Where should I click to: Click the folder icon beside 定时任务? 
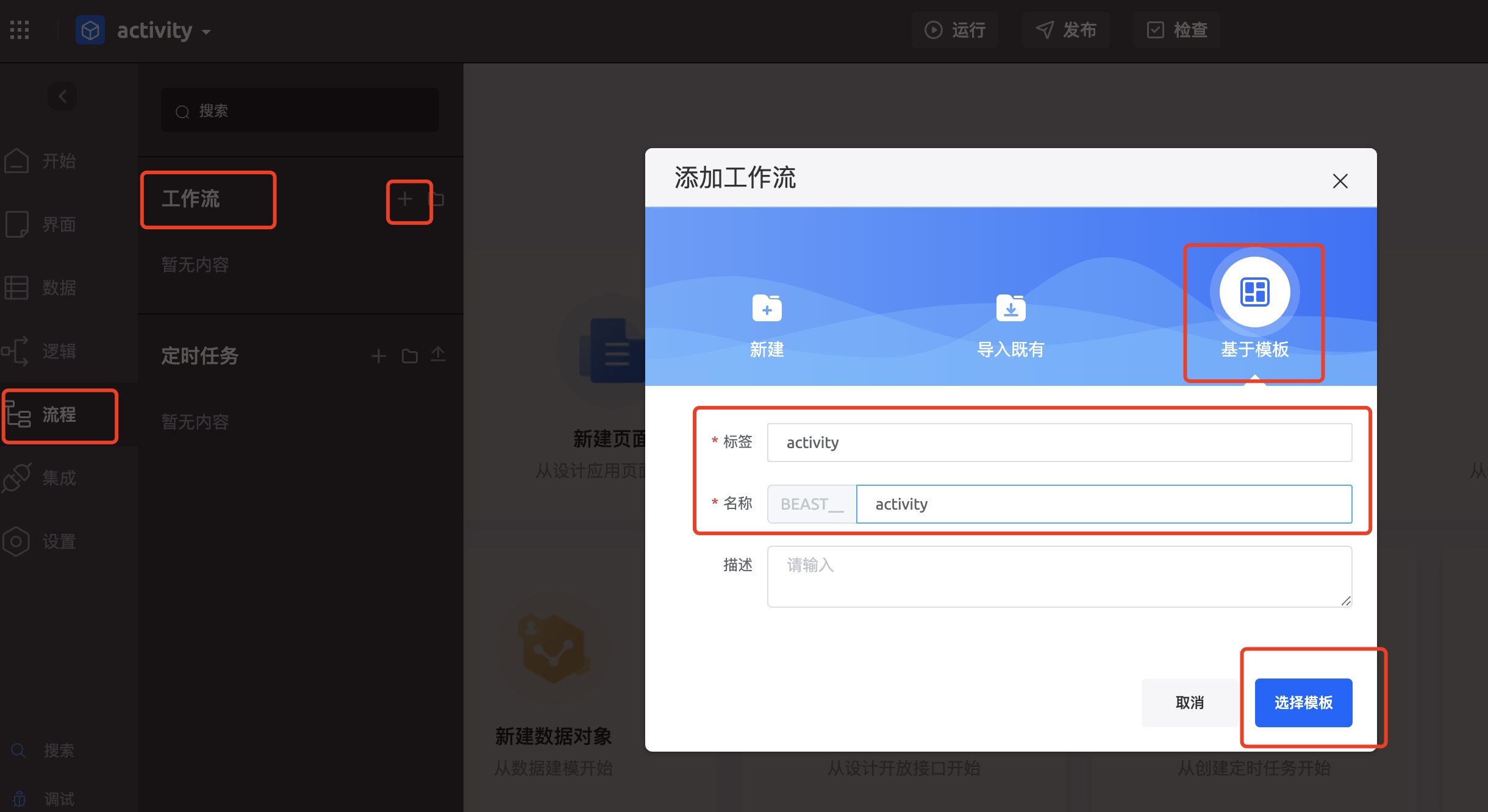(x=410, y=356)
